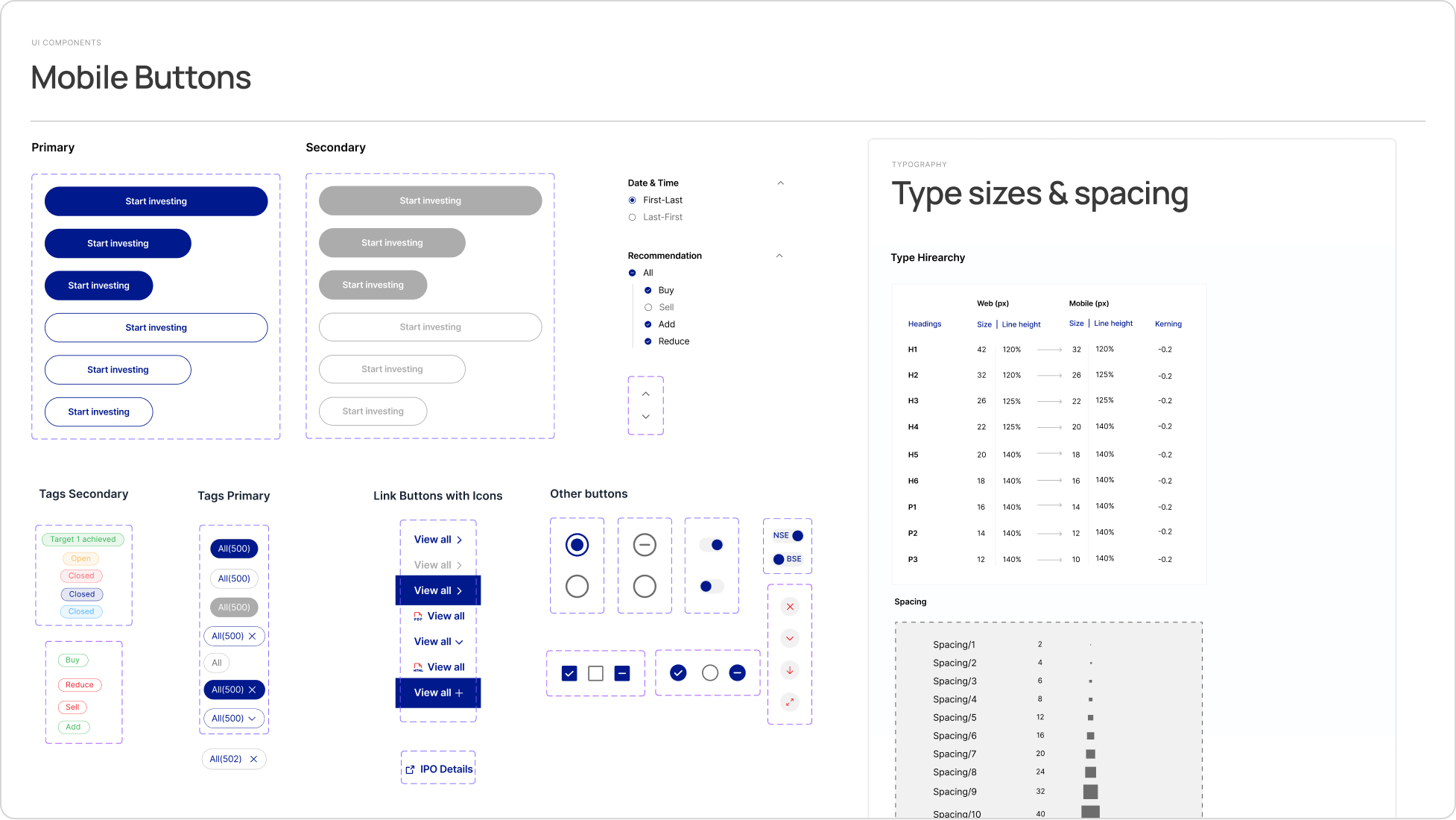Click the filled dark blue View all button with arrow
The width and height of the screenshot is (1456, 820).
coord(438,590)
